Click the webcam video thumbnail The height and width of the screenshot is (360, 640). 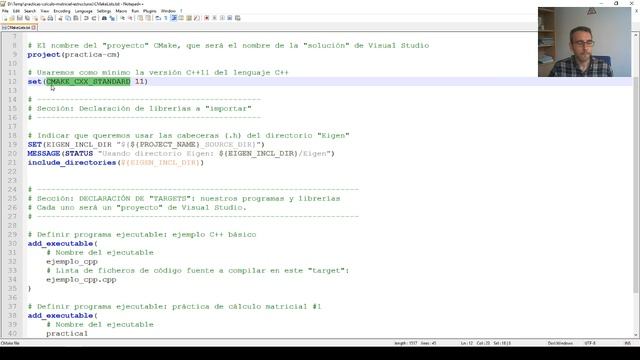584,42
